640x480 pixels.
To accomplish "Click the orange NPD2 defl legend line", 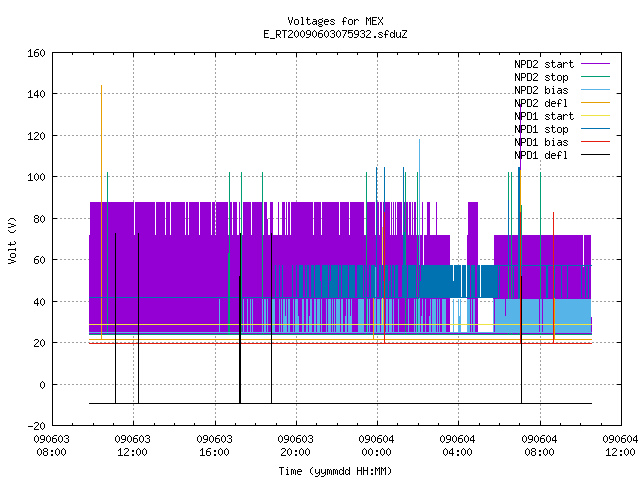I will (596, 103).
